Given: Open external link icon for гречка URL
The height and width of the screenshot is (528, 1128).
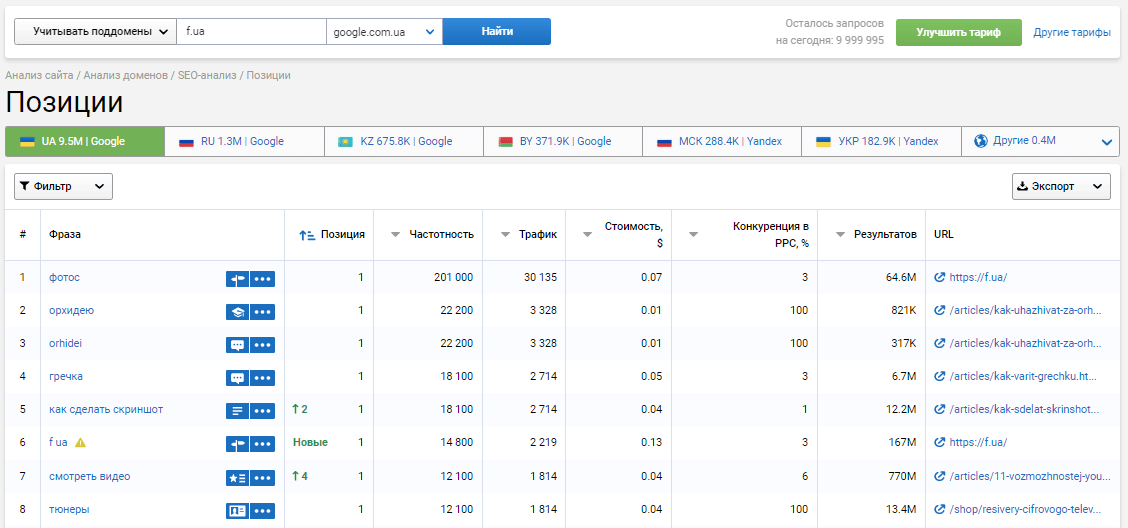Looking at the screenshot, I should click(939, 376).
